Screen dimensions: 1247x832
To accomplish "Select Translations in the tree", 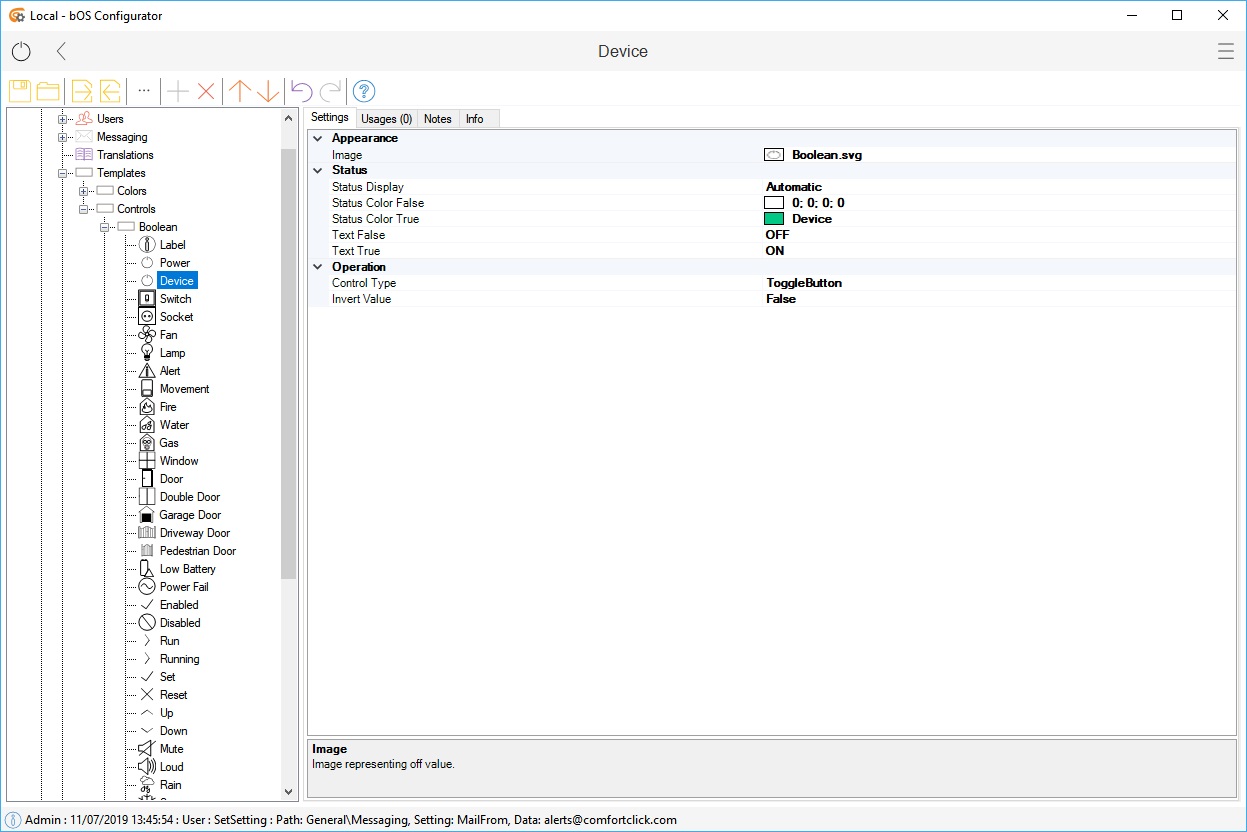I will 125,155.
